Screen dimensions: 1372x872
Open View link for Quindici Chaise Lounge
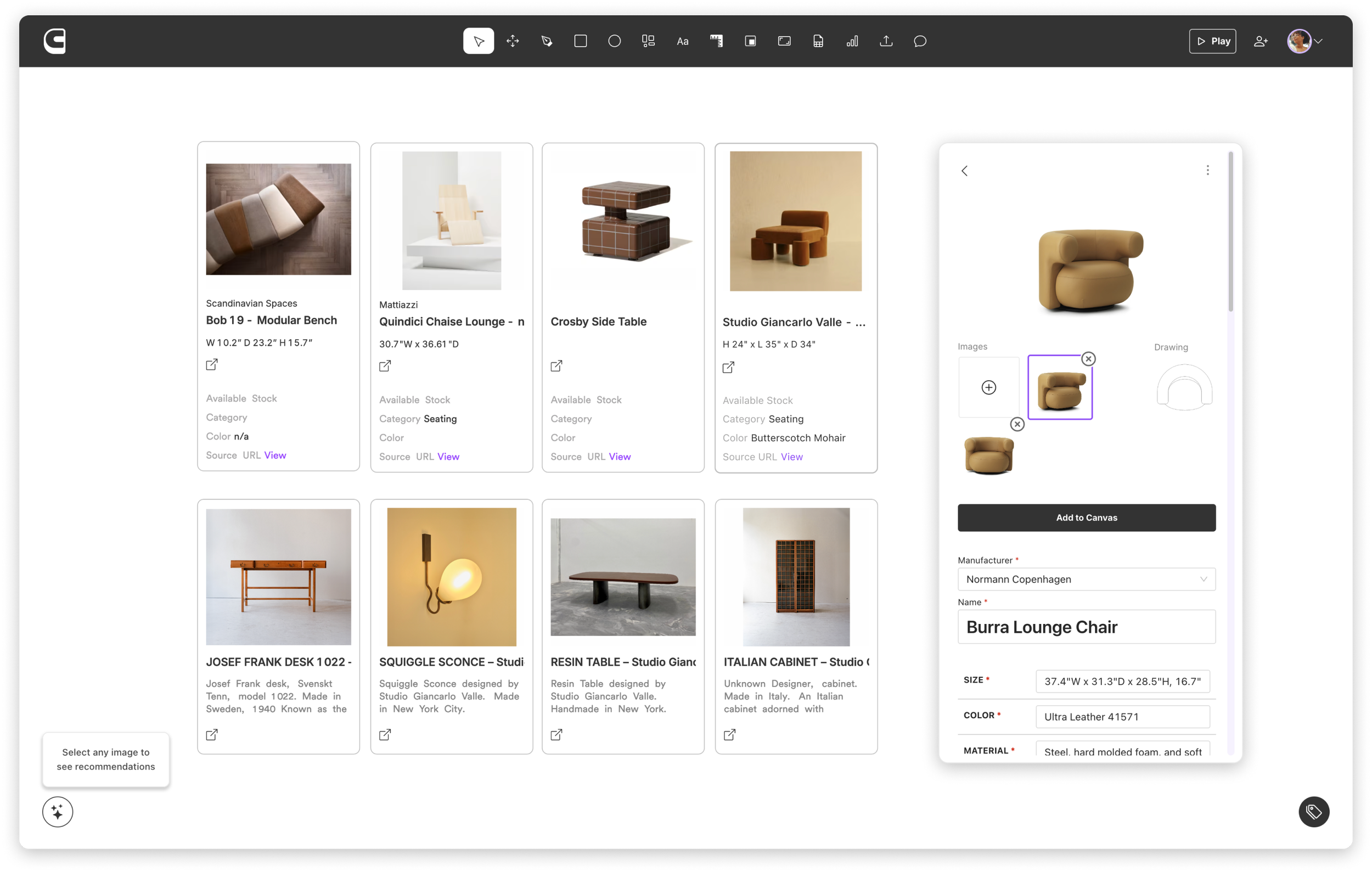tap(448, 456)
